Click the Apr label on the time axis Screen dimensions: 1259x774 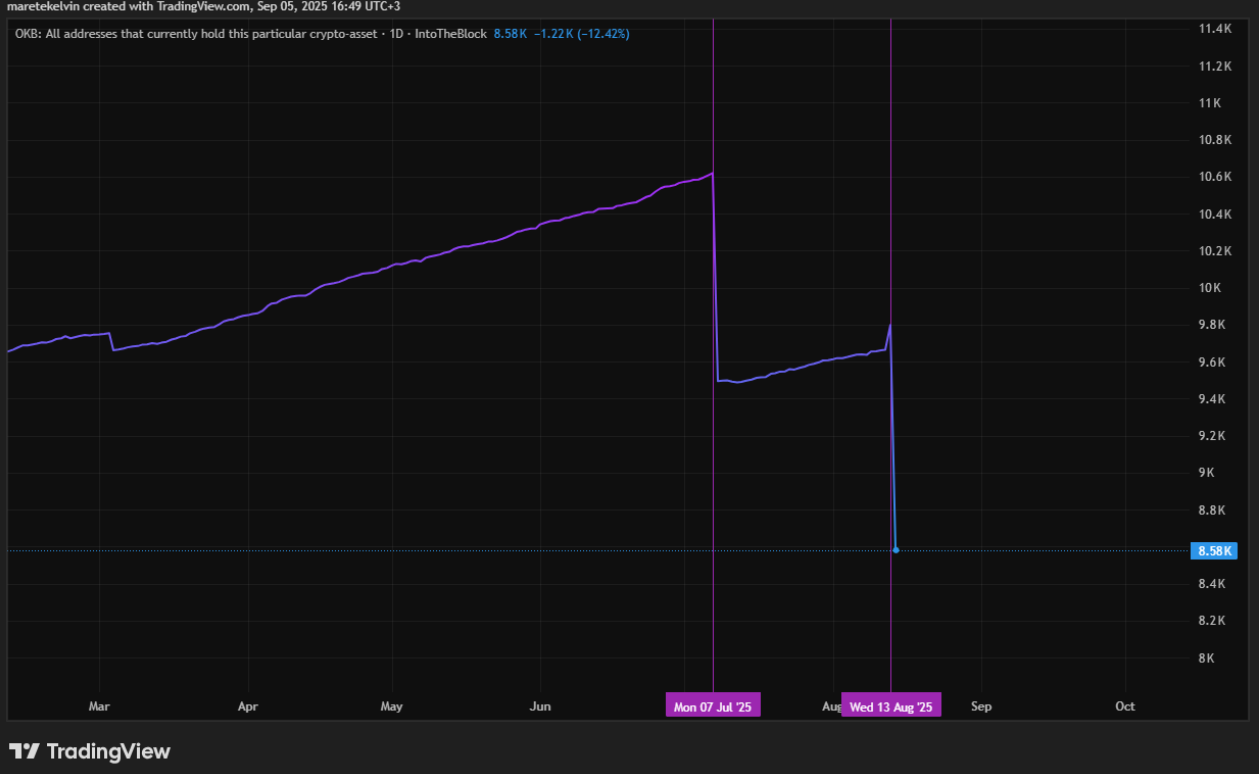point(248,707)
